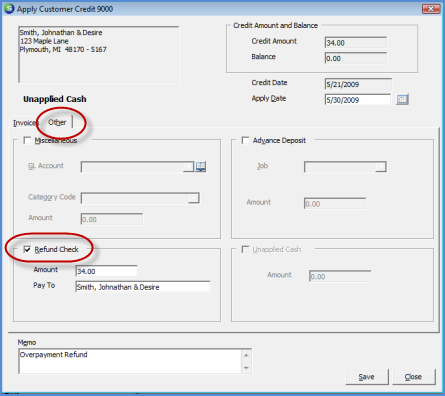Open the GL Account lookup book icon
Screen dimensions: 445x396
click(x=200, y=166)
